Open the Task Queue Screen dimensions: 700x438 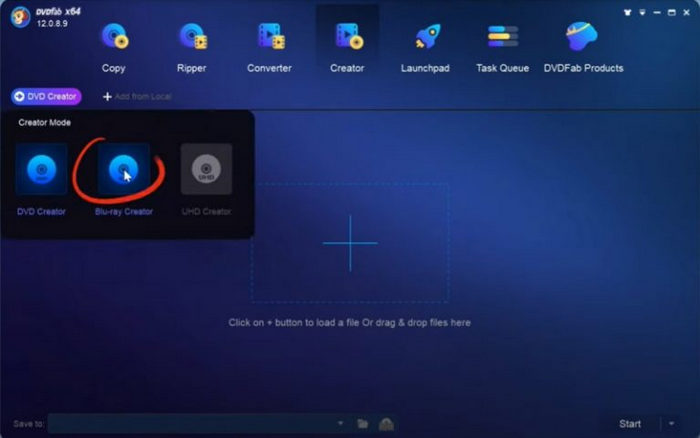503,48
